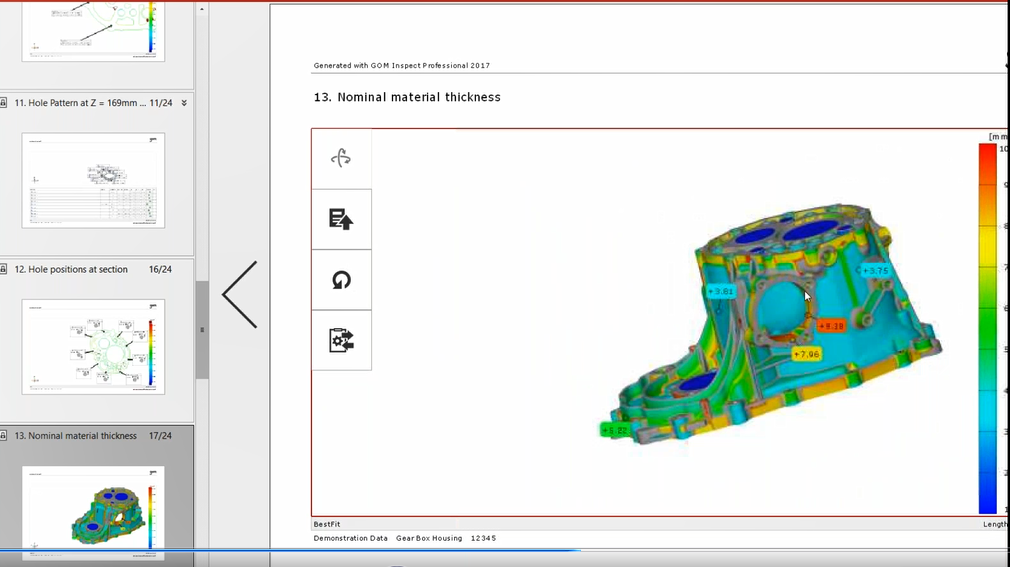Select the orange +8.38 deviation label

tap(831, 326)
